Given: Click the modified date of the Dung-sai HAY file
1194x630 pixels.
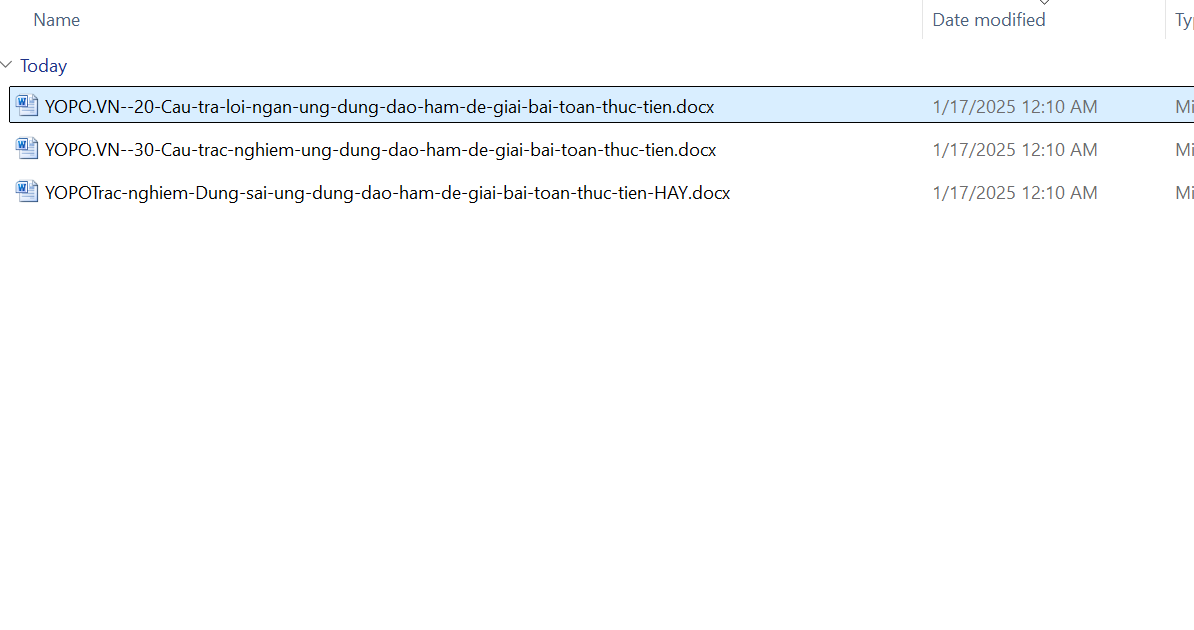Looking at the screenshot, I should (x=1014, y=193).
